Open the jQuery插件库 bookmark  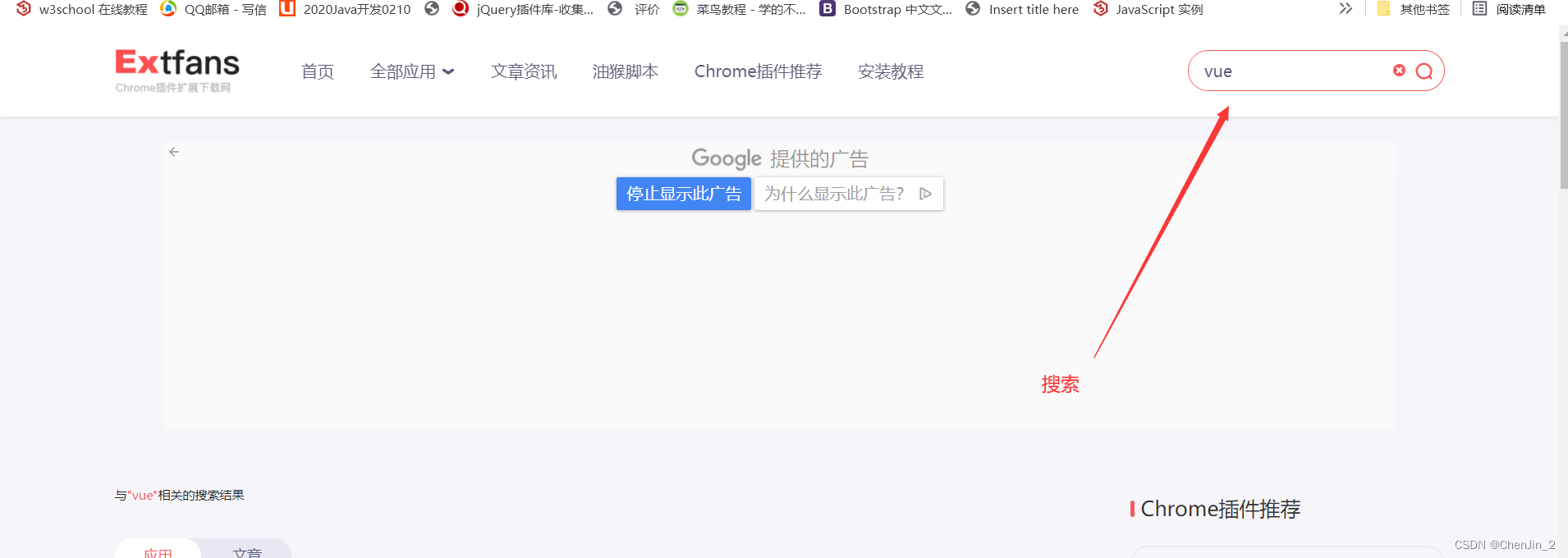[523, 9]
